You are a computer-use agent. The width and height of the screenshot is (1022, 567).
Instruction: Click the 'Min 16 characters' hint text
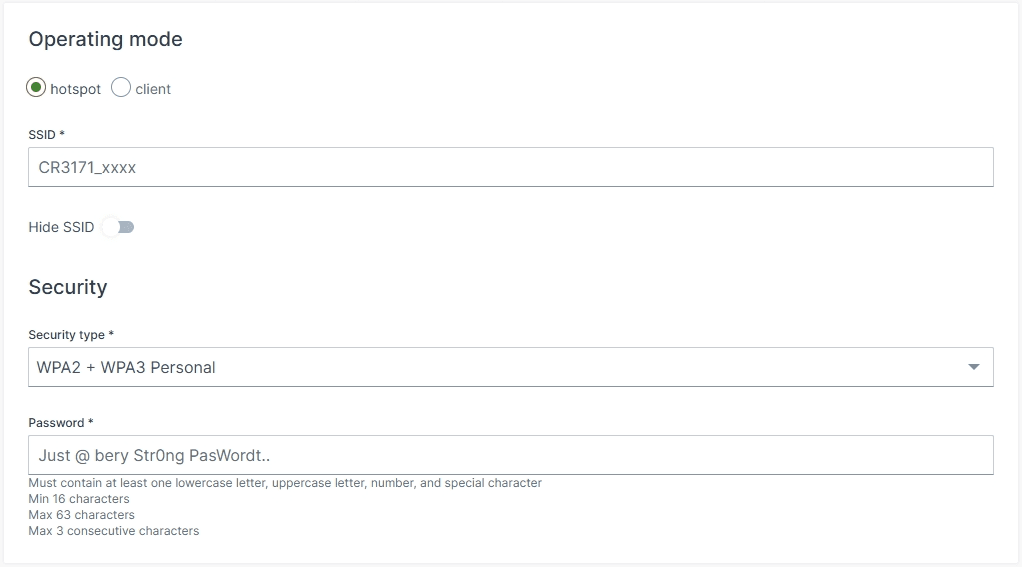[79, 499]
